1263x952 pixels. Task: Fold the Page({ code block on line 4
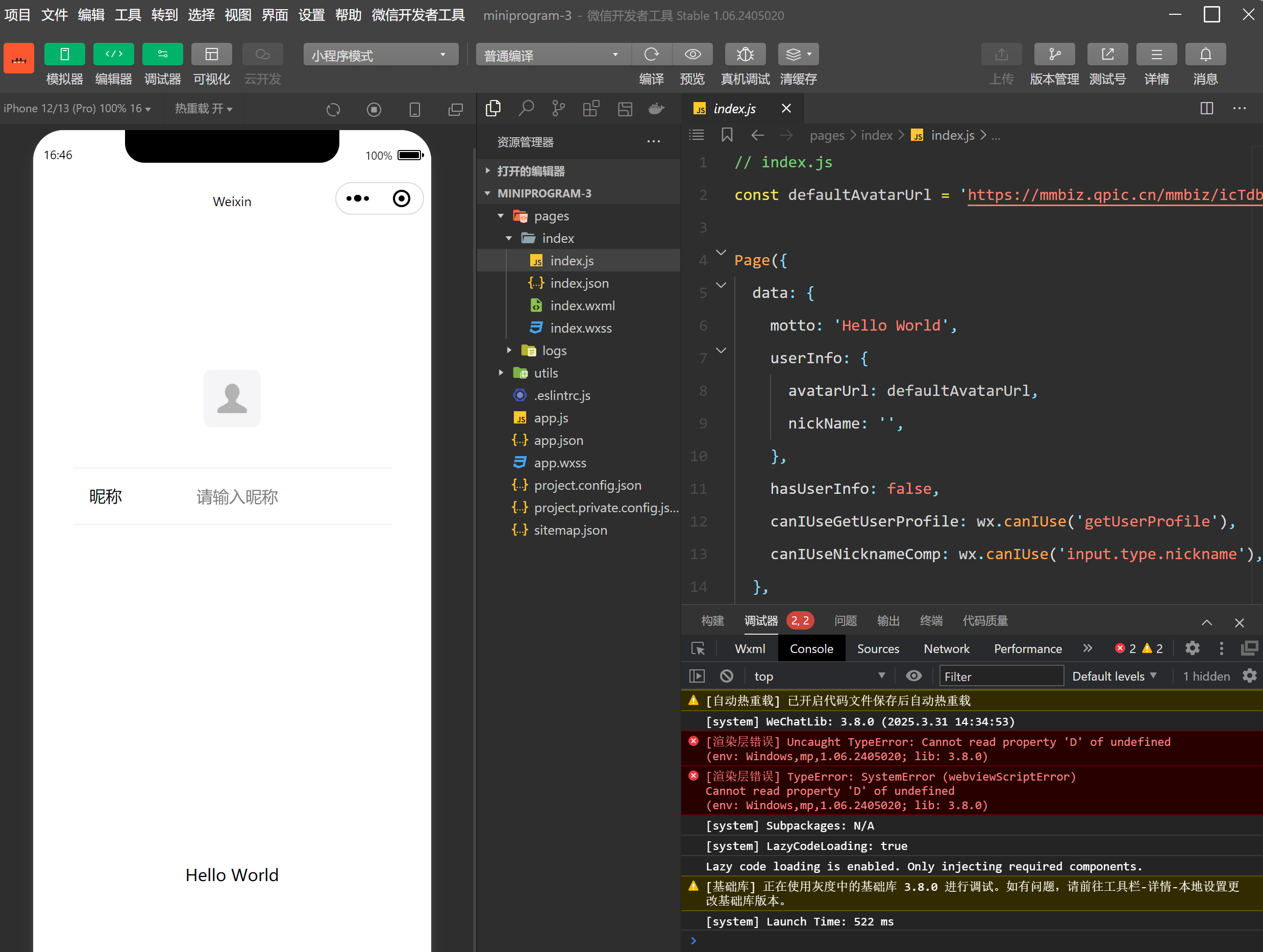point(721,252)
